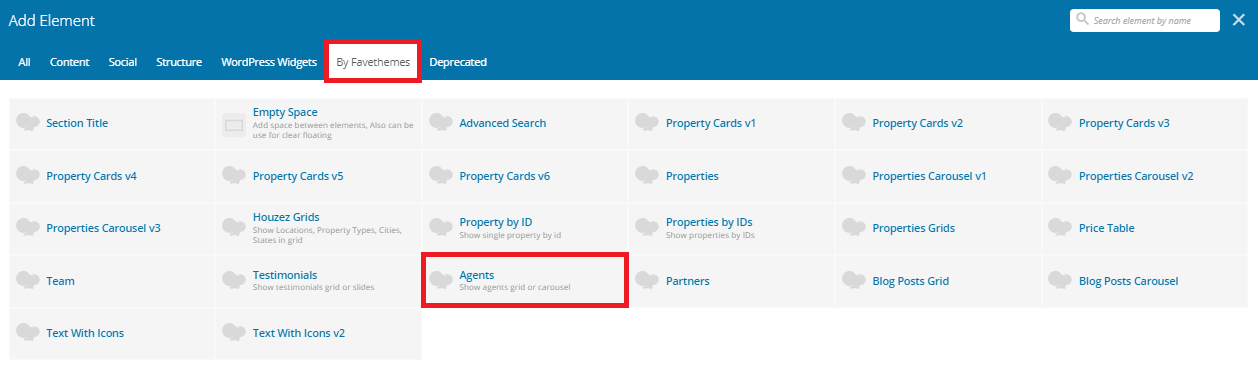Select the Empty Space element icon
1258x367 pixels.
tap(234, 125)
